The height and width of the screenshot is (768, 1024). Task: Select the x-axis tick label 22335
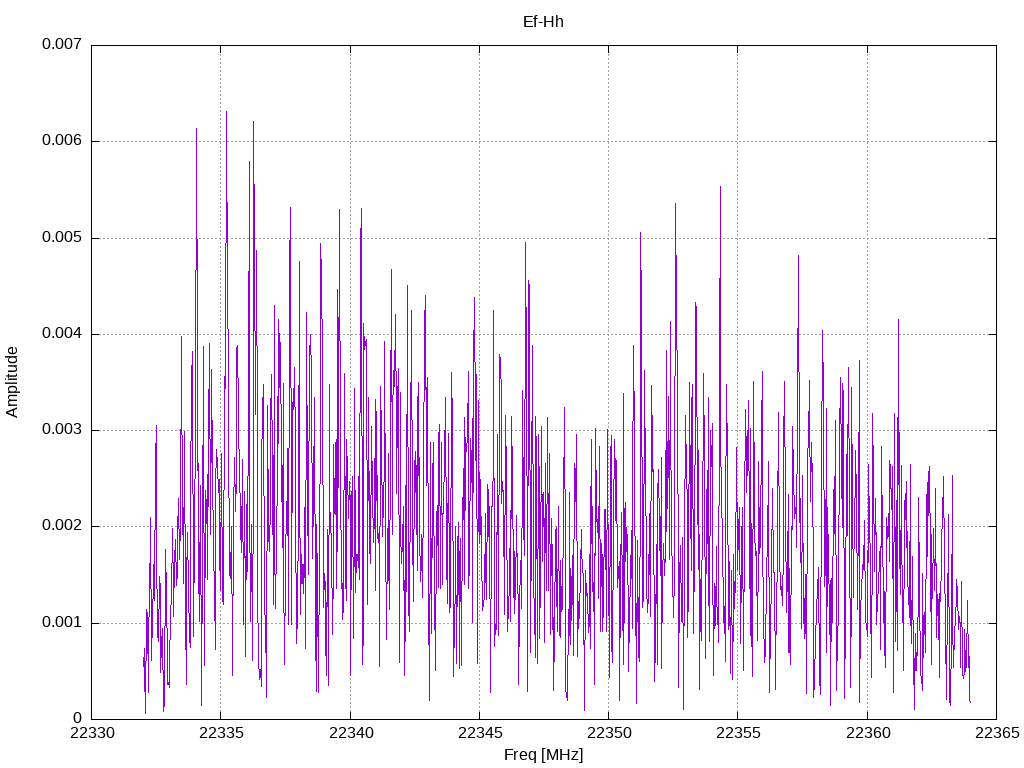tap(221, 733)
